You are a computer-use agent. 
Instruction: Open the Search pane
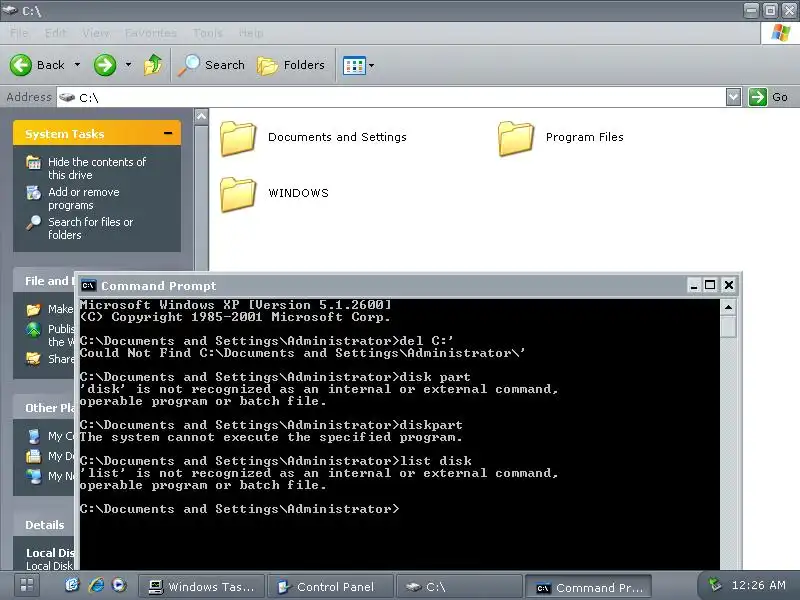pos(211,65)
